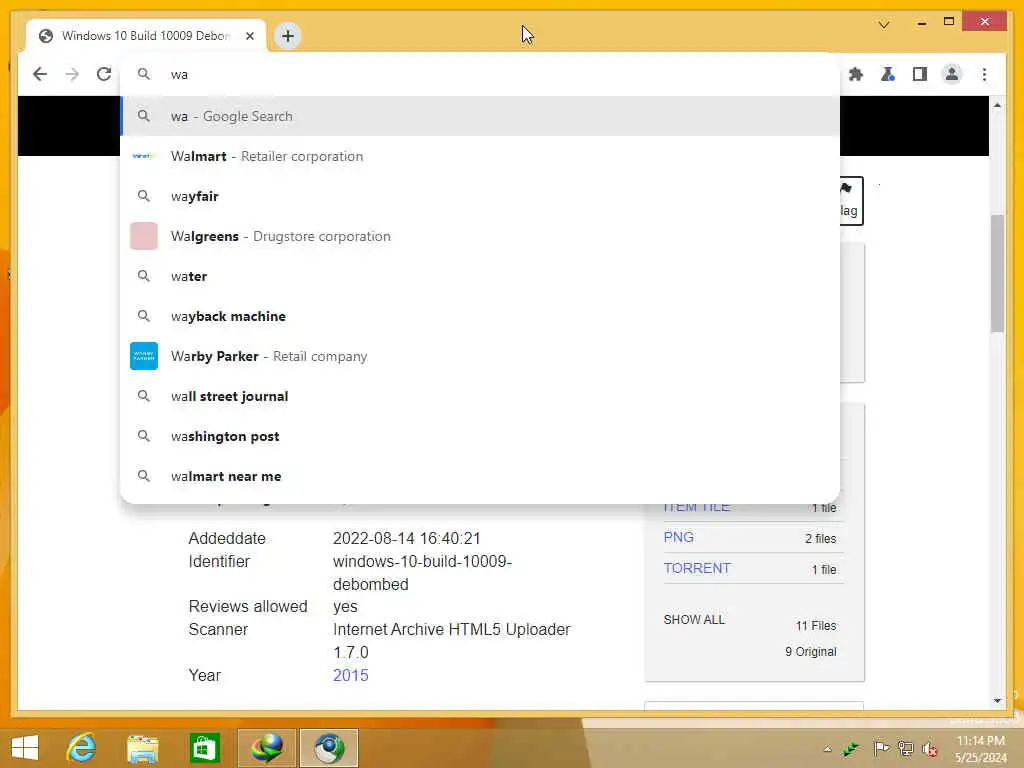Image resolution: width=1024 pixels, height=768 pixels.
Task: Click the 'Internet Archive HTML5 Uploader' text
Action: tap(451, 630)
